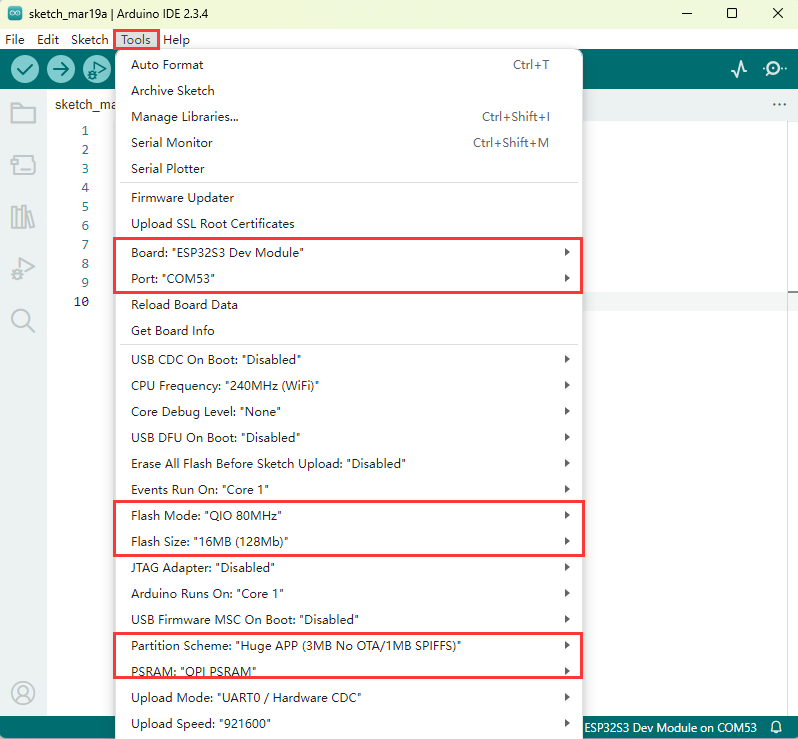Open the Help menu

[176, 40]
